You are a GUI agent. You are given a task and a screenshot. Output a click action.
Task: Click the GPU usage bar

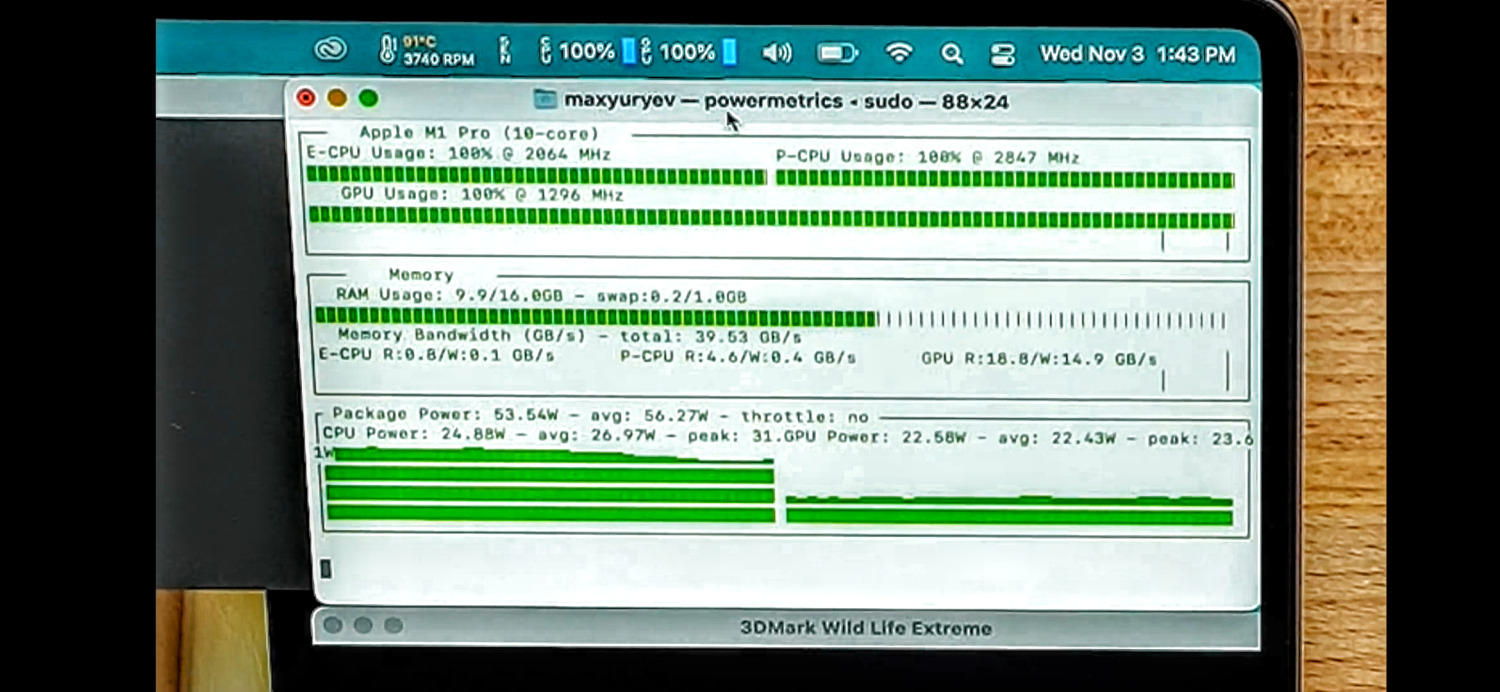pos(770,218)
